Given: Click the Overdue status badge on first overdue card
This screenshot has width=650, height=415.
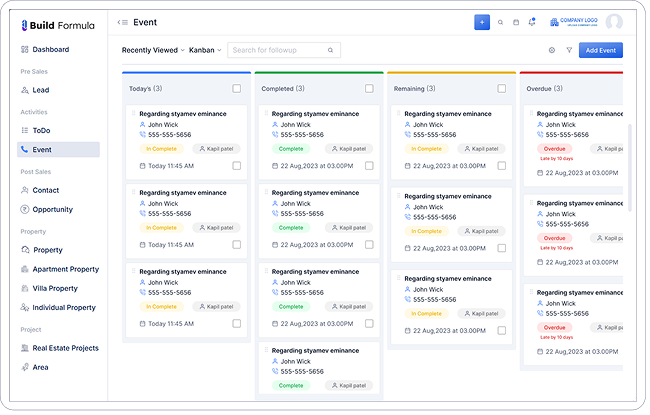Looking at the screenshot, I should coord(554,148).
